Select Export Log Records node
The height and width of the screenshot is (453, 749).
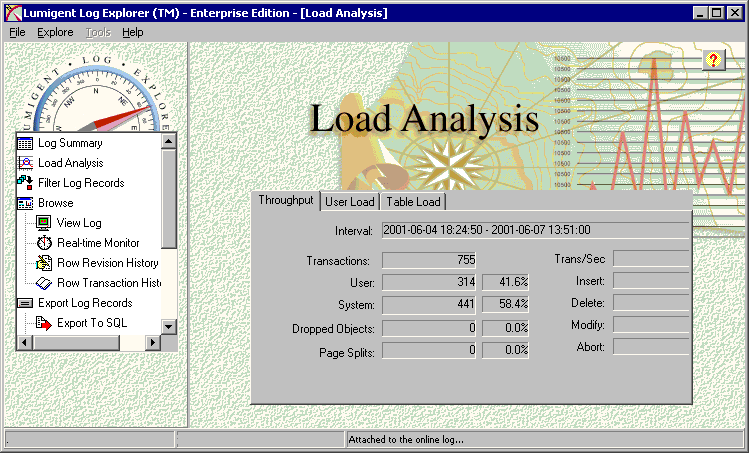[x=85, y=303]
